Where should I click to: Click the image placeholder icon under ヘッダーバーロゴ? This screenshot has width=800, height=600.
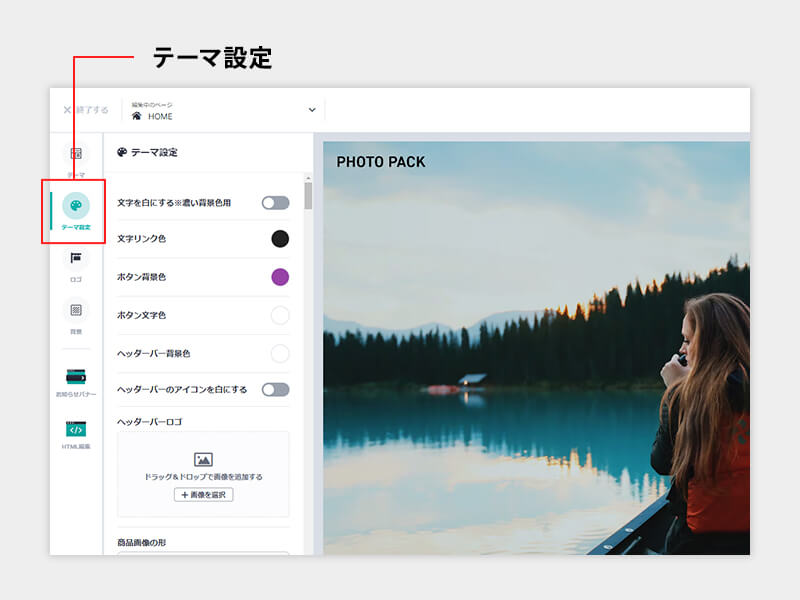coord(203,459)
